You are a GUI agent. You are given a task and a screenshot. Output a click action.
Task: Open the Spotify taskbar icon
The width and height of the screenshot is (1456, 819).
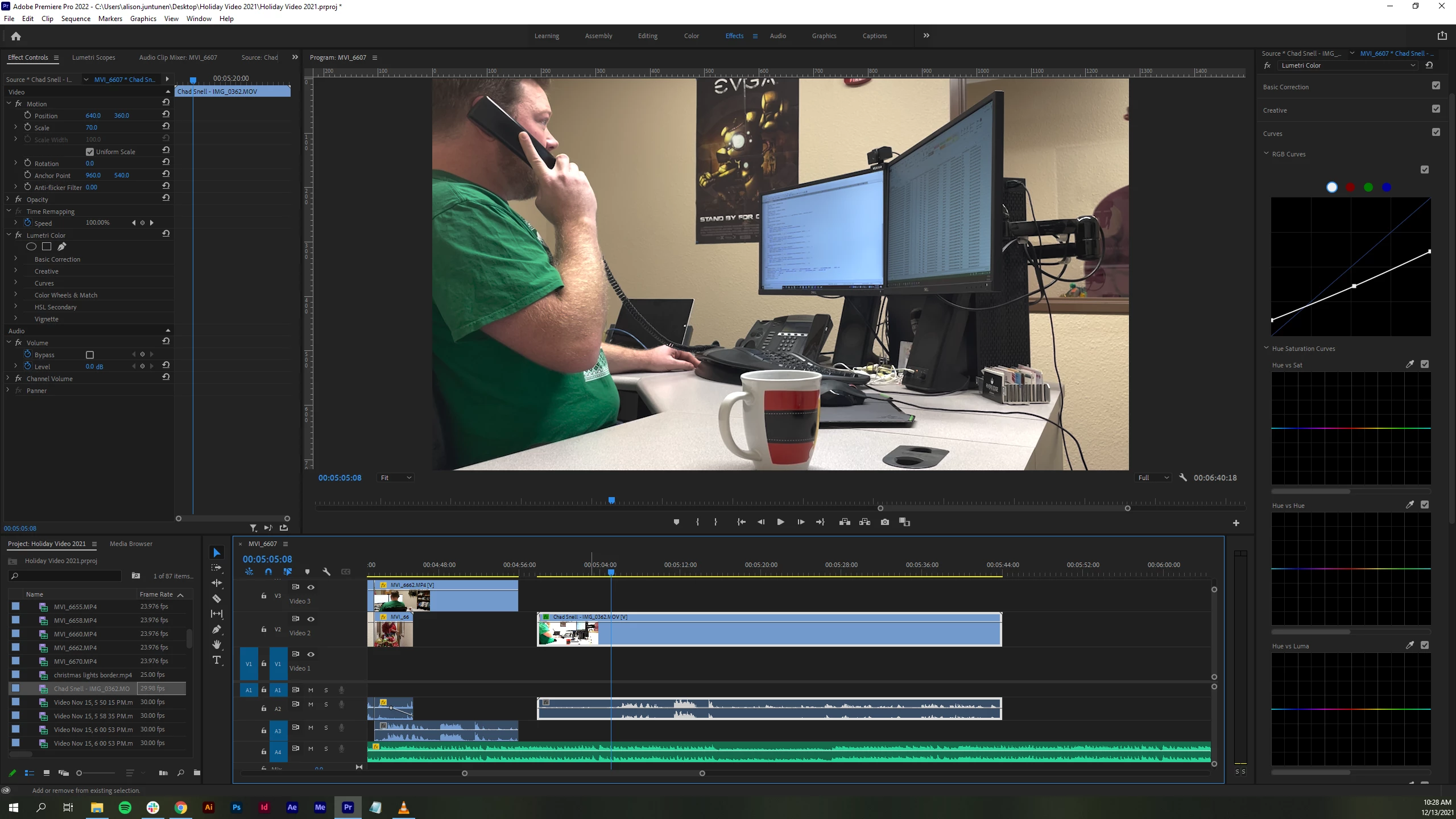coord(125,807)
